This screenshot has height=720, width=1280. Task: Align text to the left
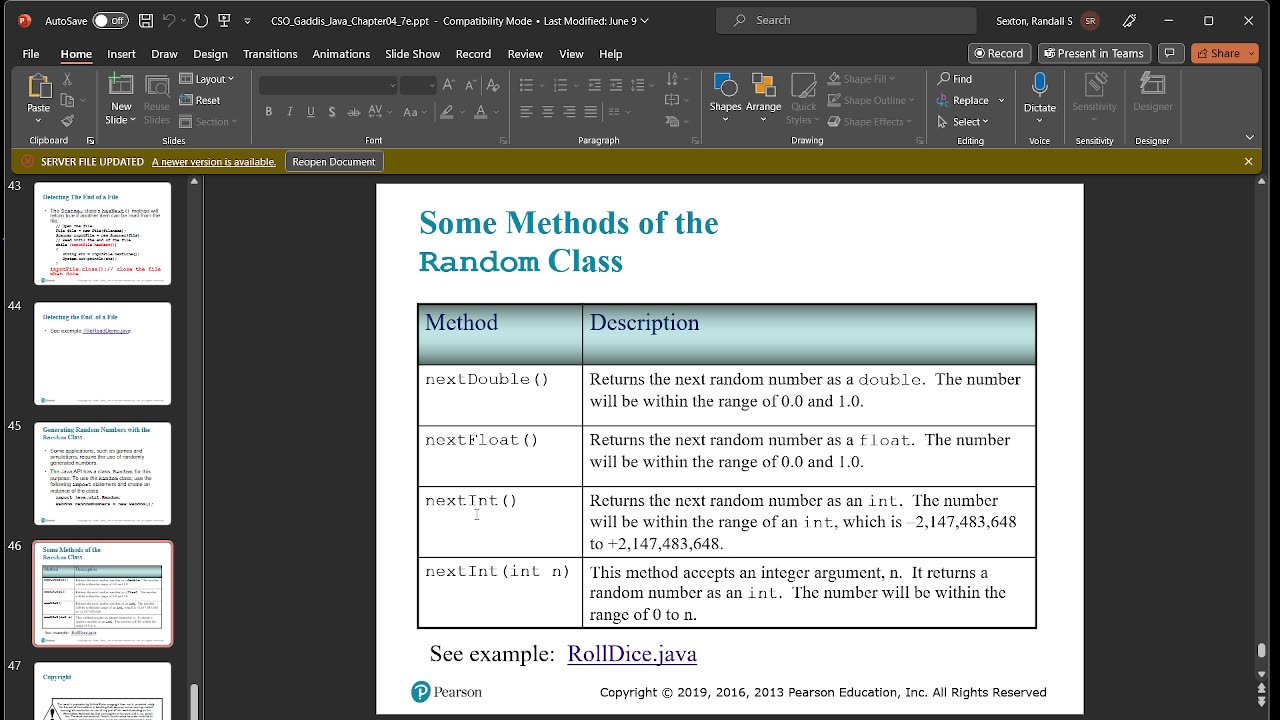click(526, 112)
